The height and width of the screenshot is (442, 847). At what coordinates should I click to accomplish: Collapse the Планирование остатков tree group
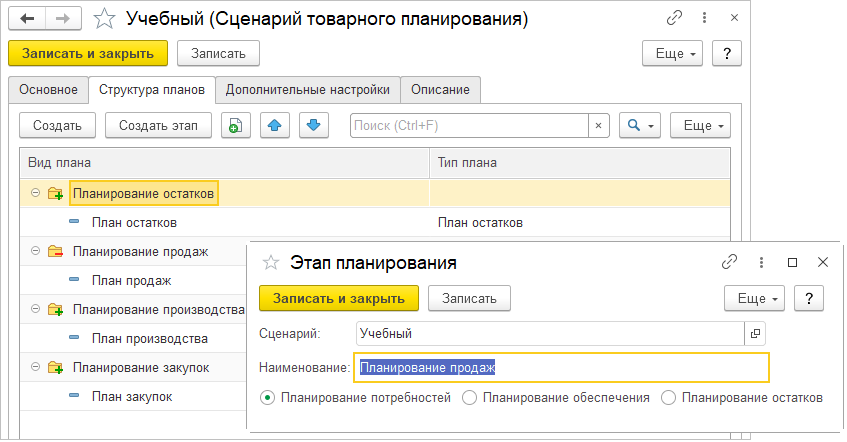click(35, 193)
